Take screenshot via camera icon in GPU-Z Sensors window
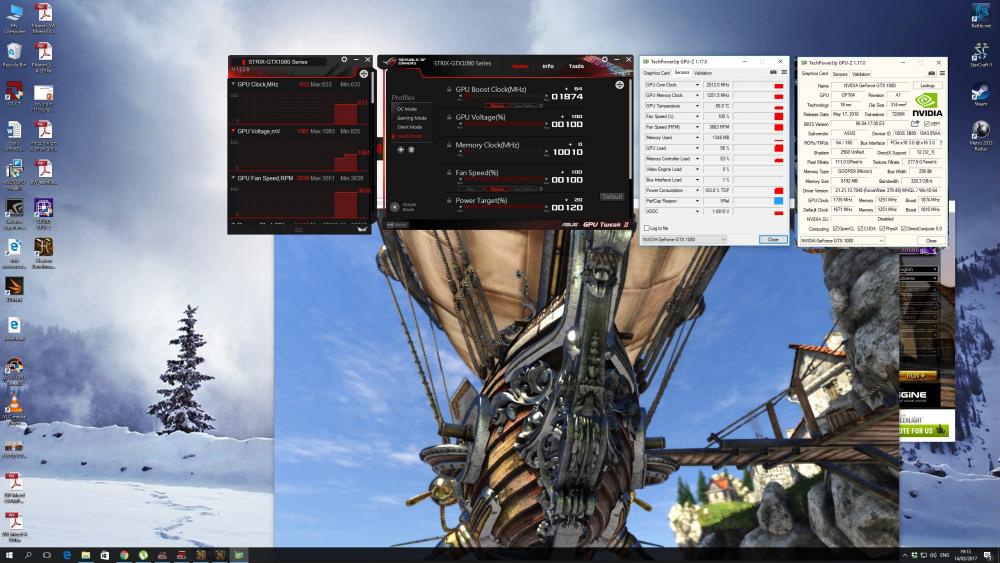This screenshot has height=563, width=1000. coord(773,73)
